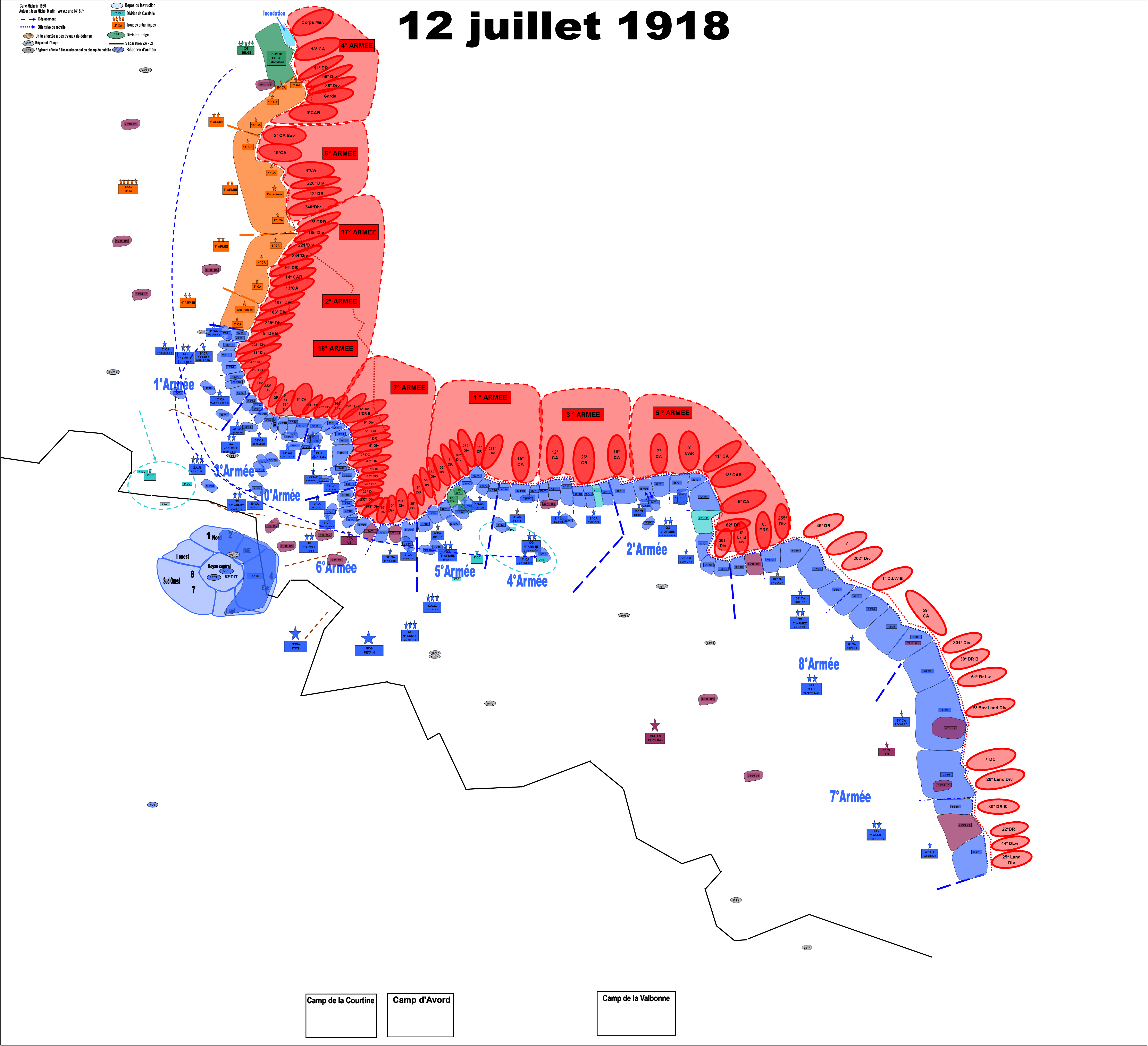The image size is (1148, 1046).
Task: Click the blue '5°Armée' text
Action: [455, 571]
